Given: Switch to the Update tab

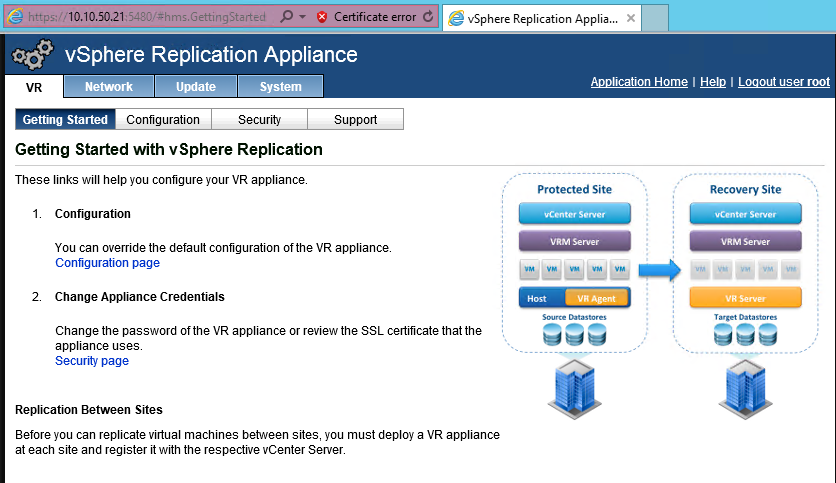Looking at the screenshot, I should click(x=195, y=87).
